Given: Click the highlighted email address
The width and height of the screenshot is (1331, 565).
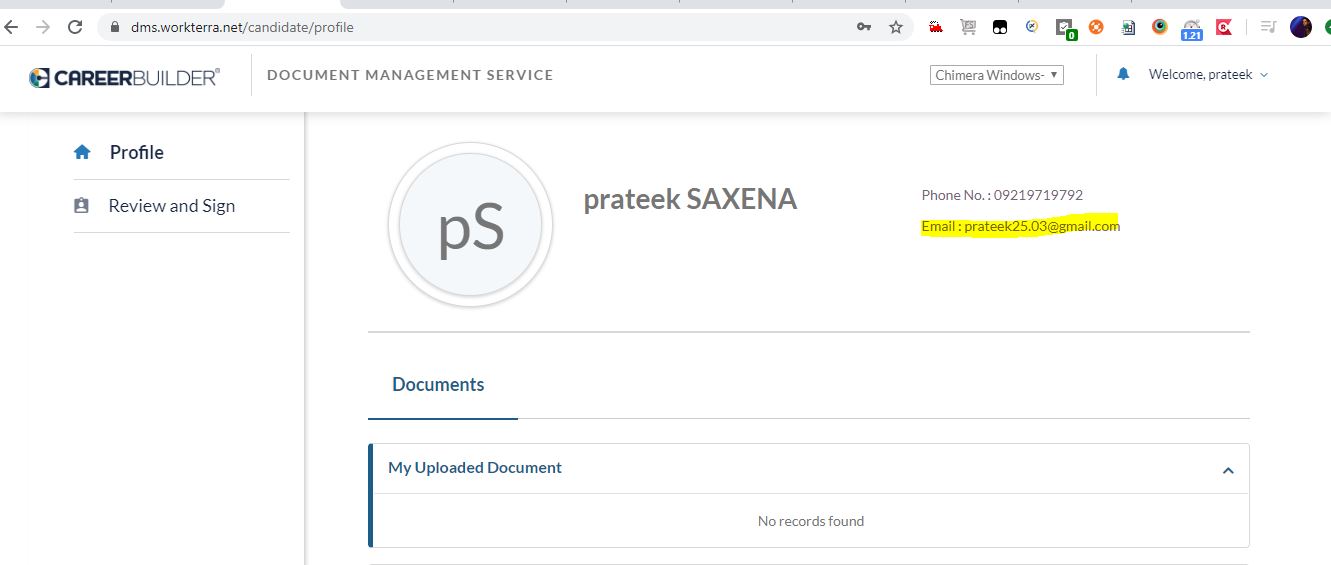Looking at the screenshot, I should (x=1041, y=226).
